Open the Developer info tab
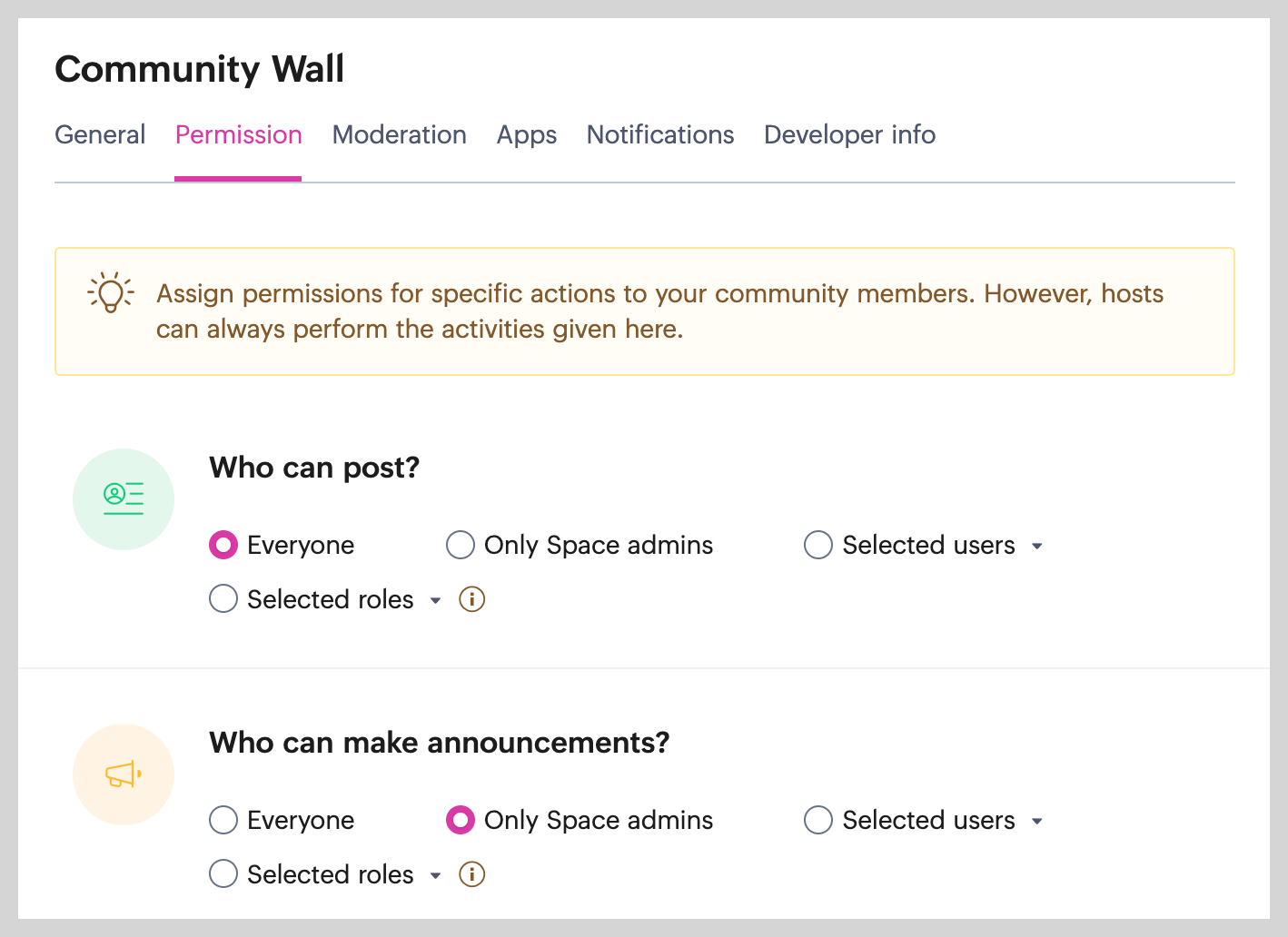 [x=849, y=134]
